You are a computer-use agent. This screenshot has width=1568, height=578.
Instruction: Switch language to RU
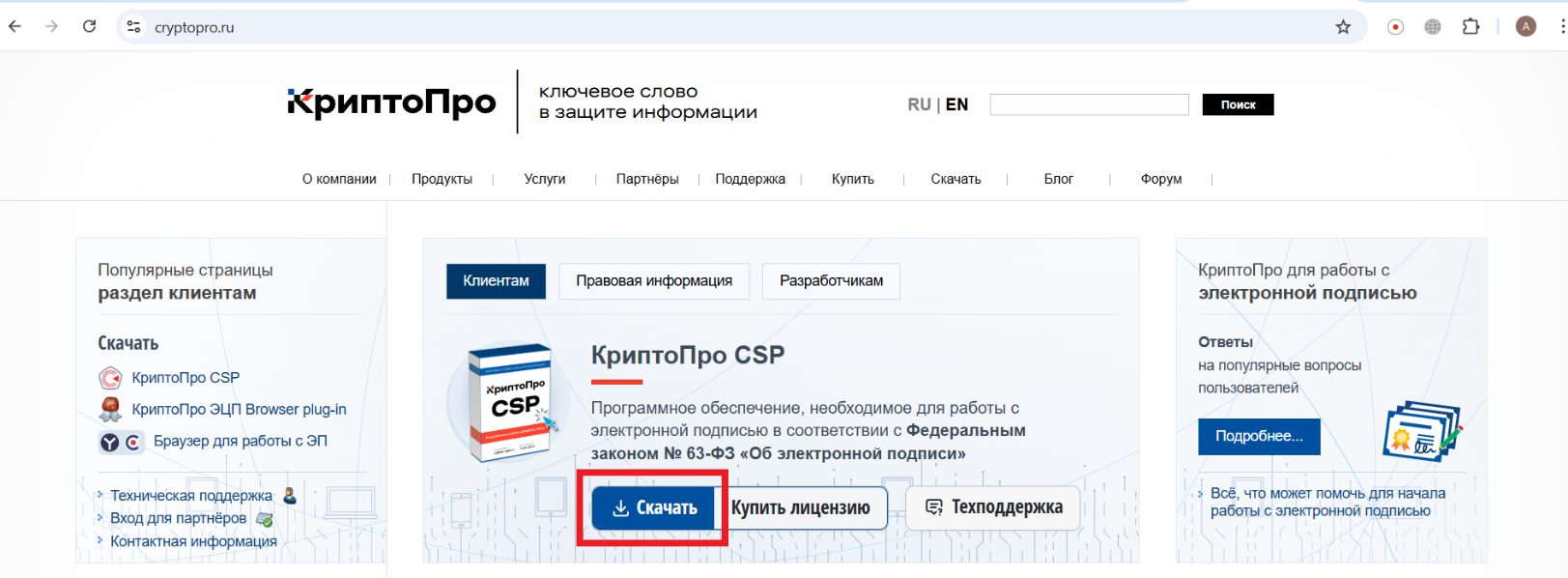pyautogui.click(x=919, y=104)
